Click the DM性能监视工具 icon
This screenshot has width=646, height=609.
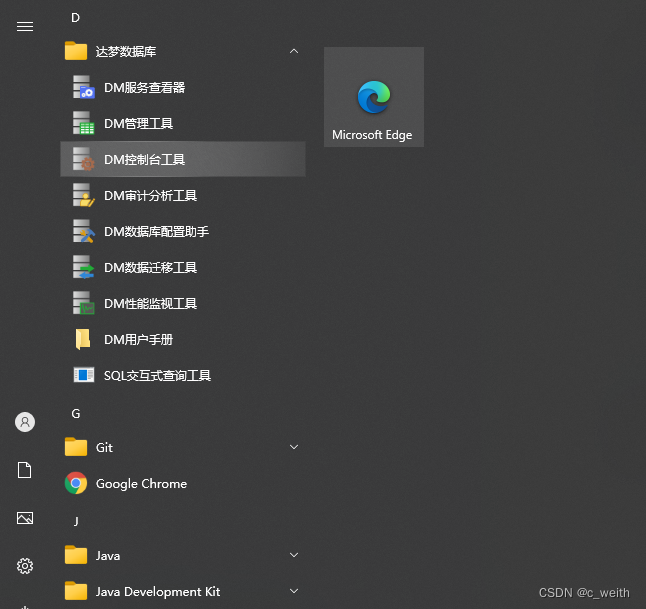84,303
